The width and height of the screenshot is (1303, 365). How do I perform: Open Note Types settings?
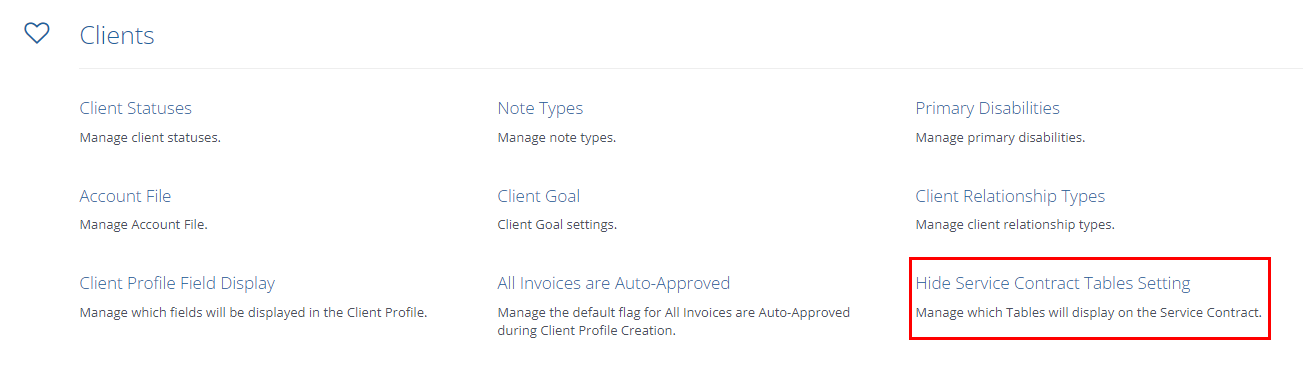pyautogui.click(x=540, y=108)
